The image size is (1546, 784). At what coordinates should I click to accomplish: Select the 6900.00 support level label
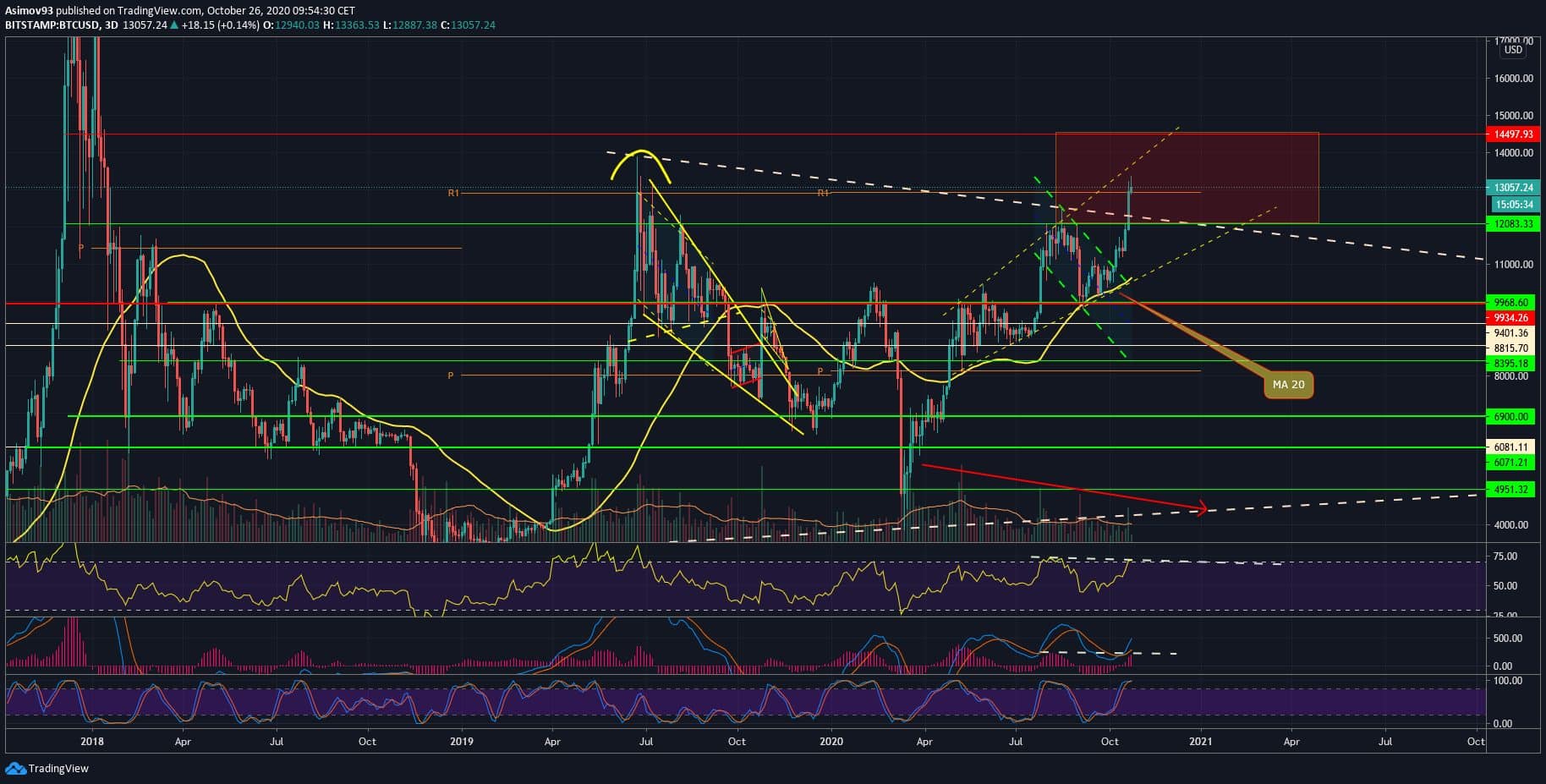tap(1513, 417)
